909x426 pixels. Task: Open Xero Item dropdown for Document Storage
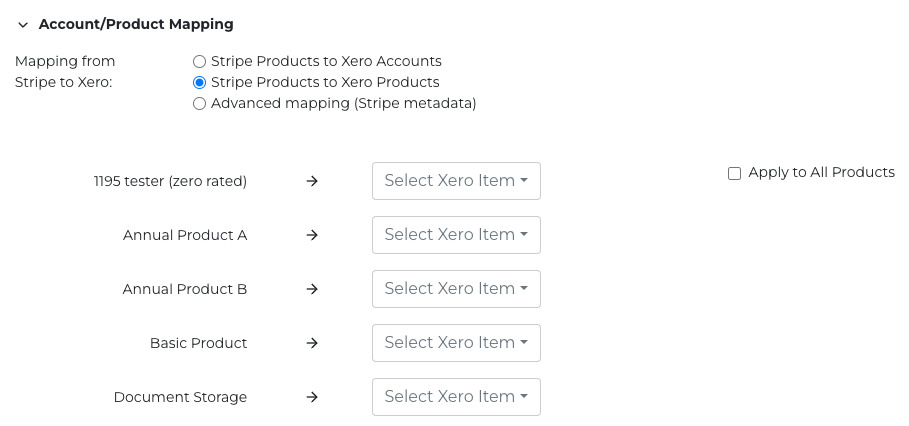click(x=456, y=397)
